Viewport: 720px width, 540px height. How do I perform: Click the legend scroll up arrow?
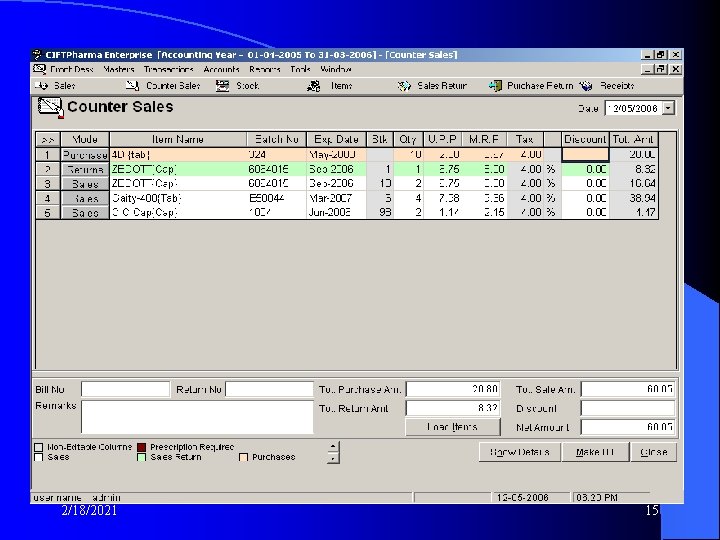point(333,447)
